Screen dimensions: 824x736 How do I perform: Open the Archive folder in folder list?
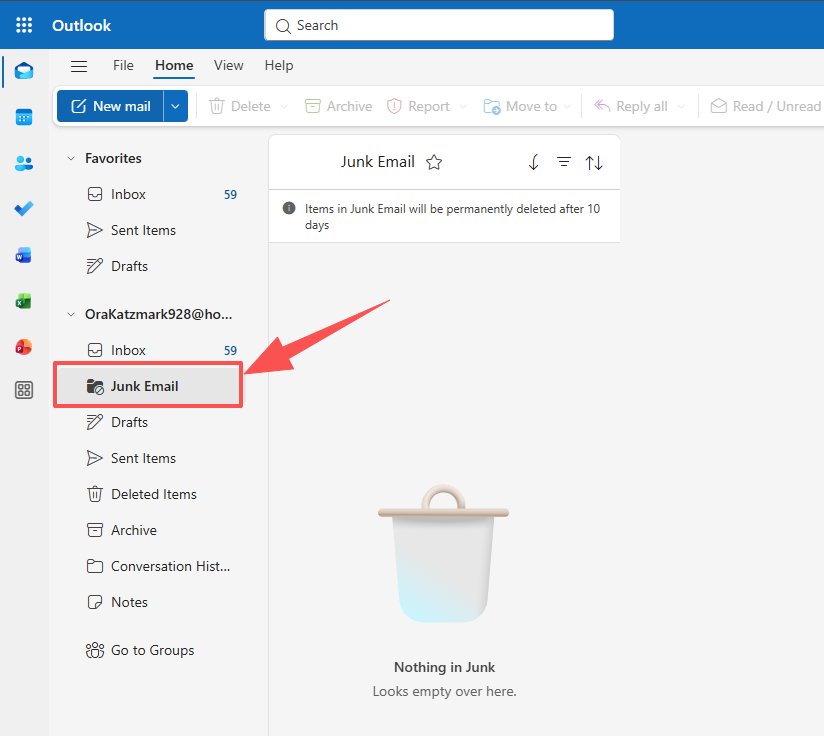pos(148,530)
